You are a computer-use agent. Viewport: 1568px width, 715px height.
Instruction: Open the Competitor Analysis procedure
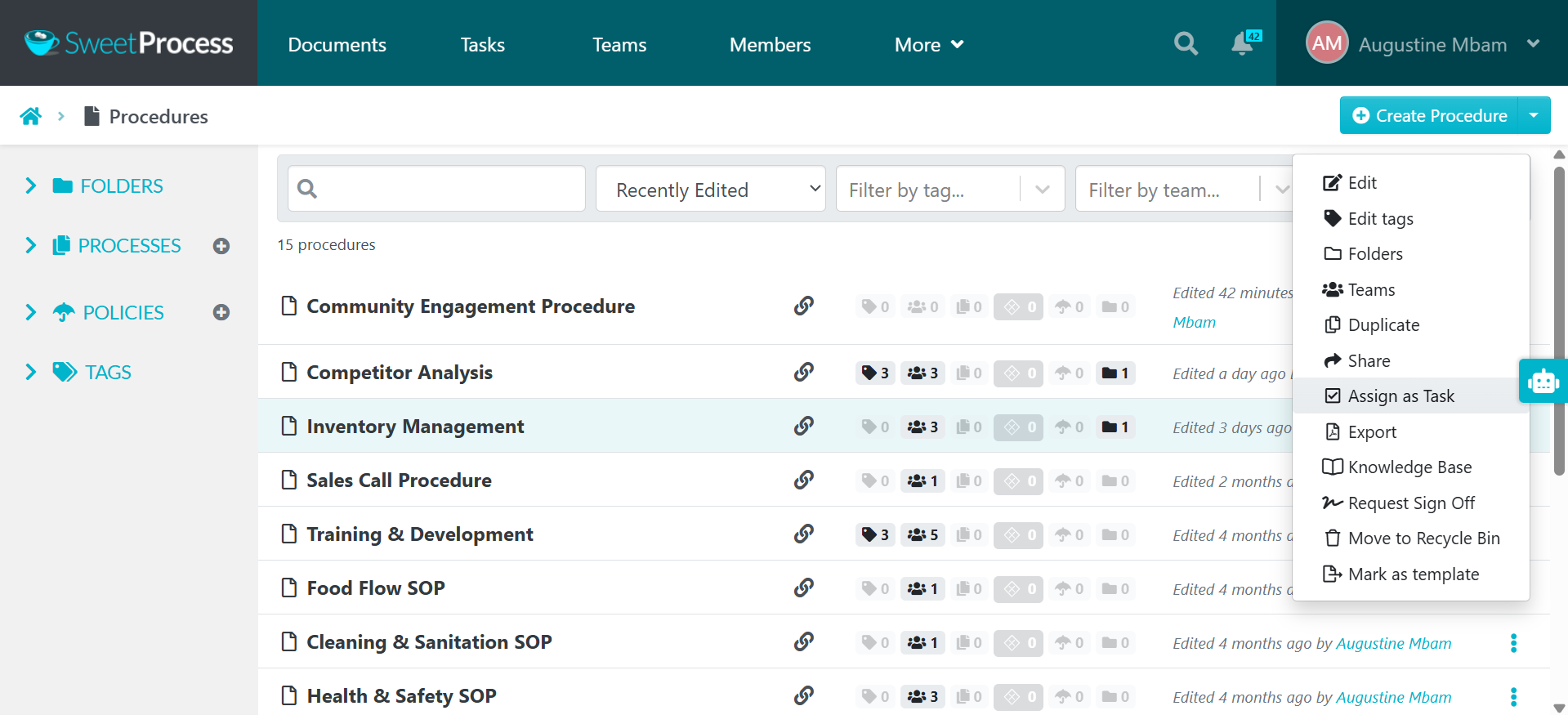[x=400, y=372]
